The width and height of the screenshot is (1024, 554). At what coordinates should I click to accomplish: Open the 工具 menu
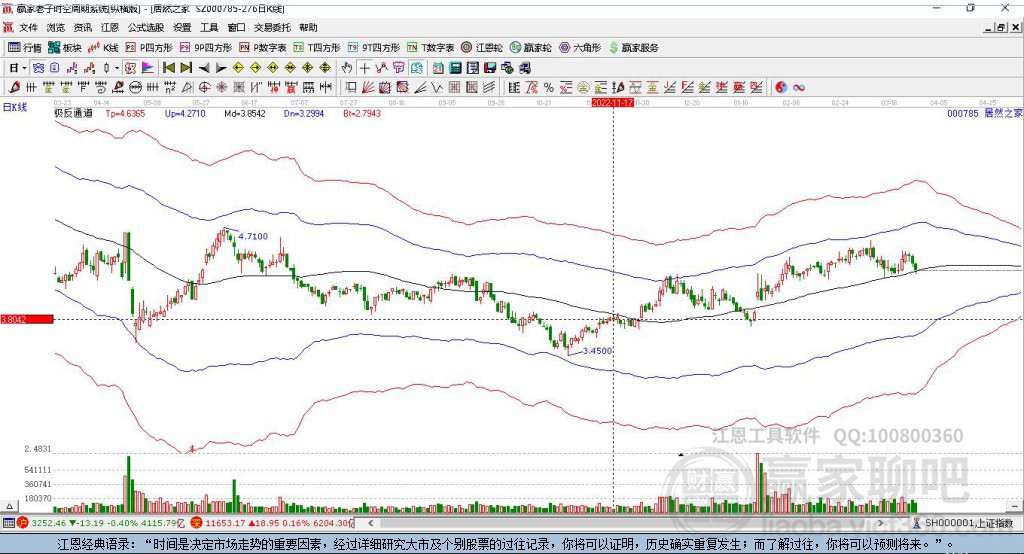[x=209, y=27]
